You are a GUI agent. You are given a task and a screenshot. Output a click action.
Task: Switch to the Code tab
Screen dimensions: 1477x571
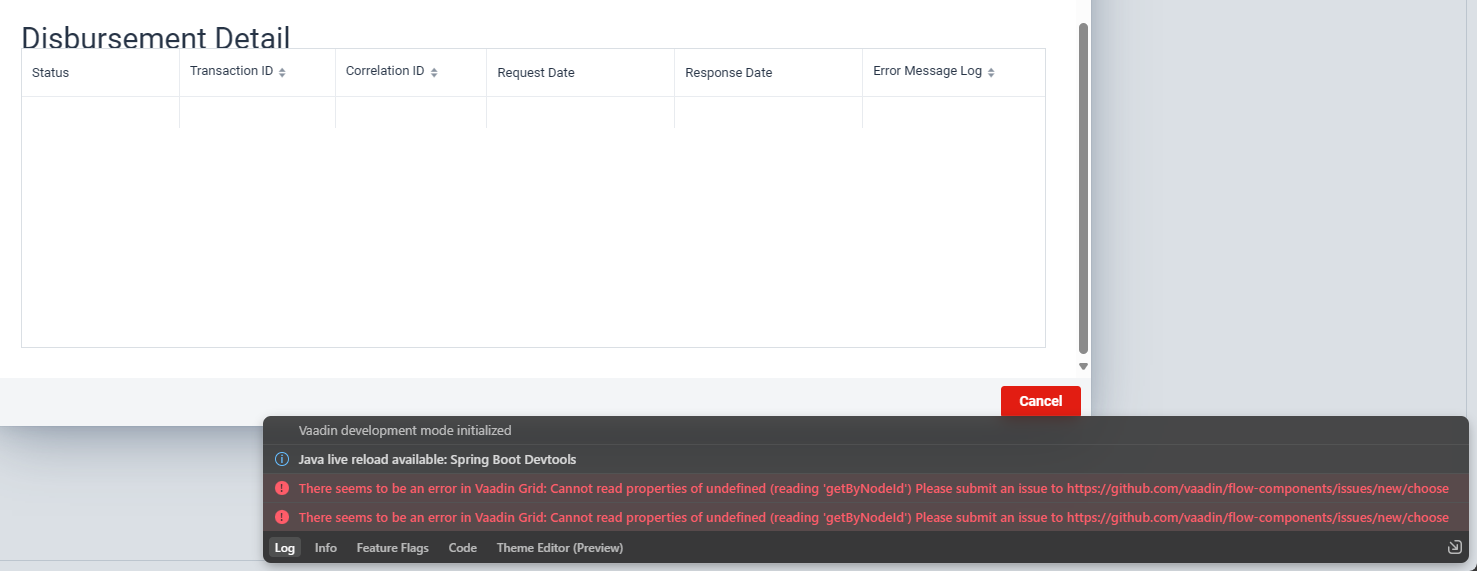[462, 548]
